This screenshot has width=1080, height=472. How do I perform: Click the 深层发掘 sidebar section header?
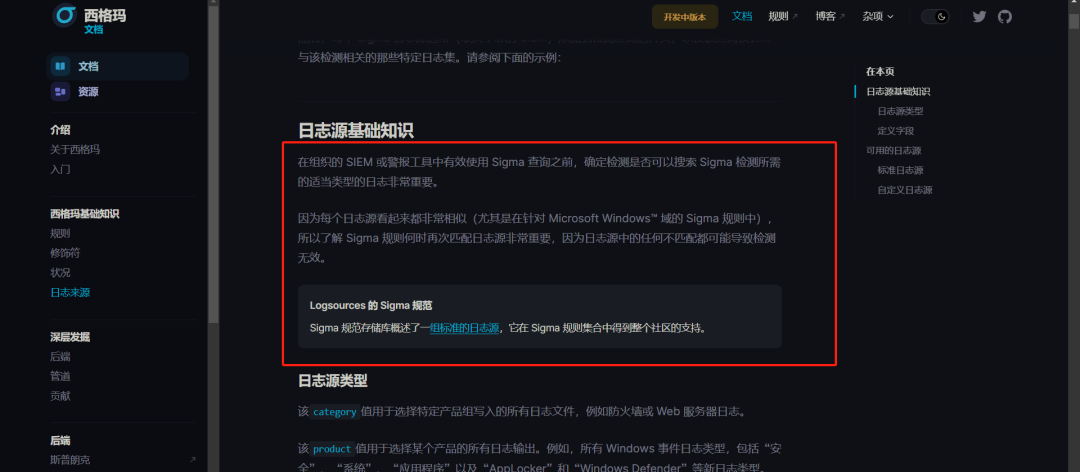[x=70, y=337]
